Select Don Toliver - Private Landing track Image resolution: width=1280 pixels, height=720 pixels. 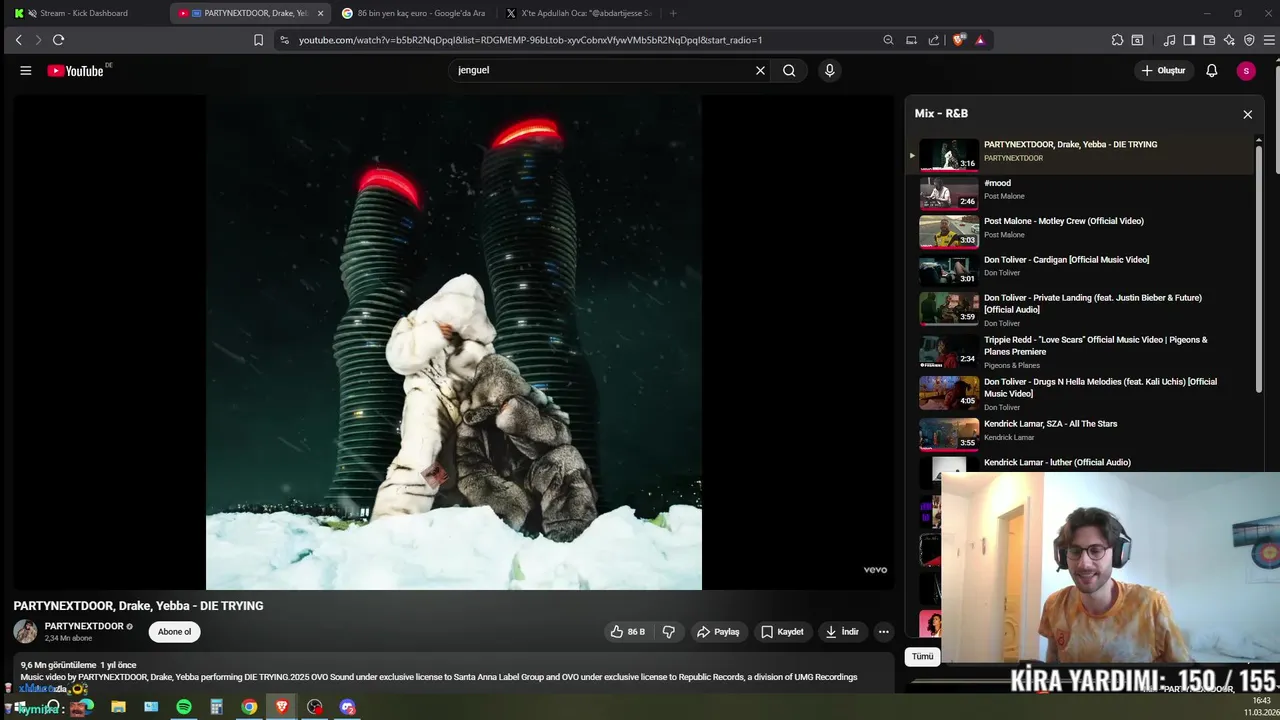click(x=1080, y=309)
